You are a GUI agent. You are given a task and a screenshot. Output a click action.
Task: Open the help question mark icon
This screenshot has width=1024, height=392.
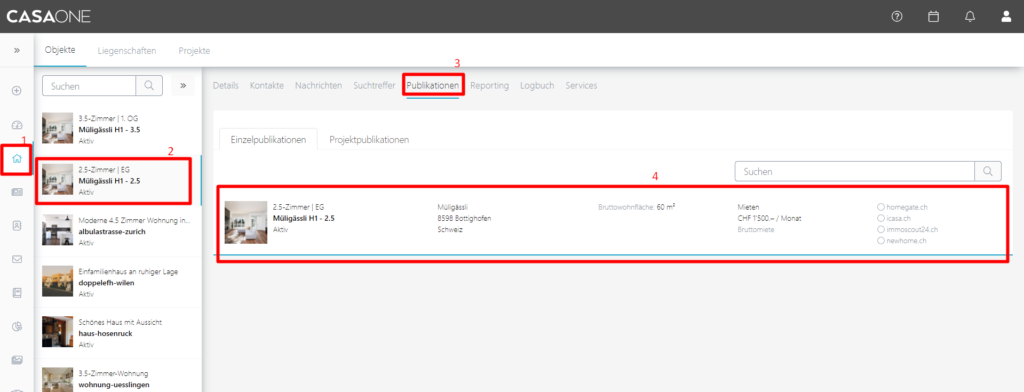[897, 16]
